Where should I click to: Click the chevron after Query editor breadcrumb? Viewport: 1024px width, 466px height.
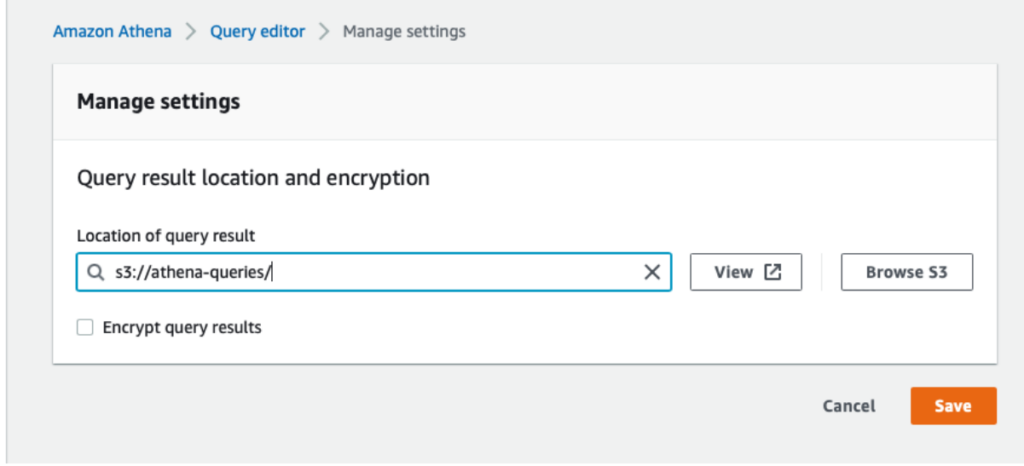324,32
